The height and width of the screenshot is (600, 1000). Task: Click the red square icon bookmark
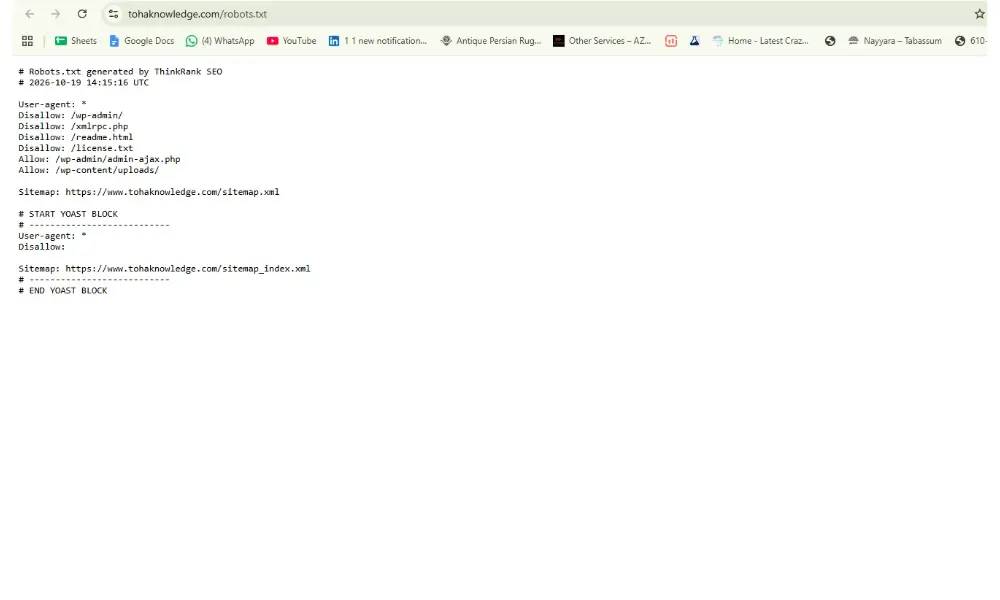click(x=671, y=41)
